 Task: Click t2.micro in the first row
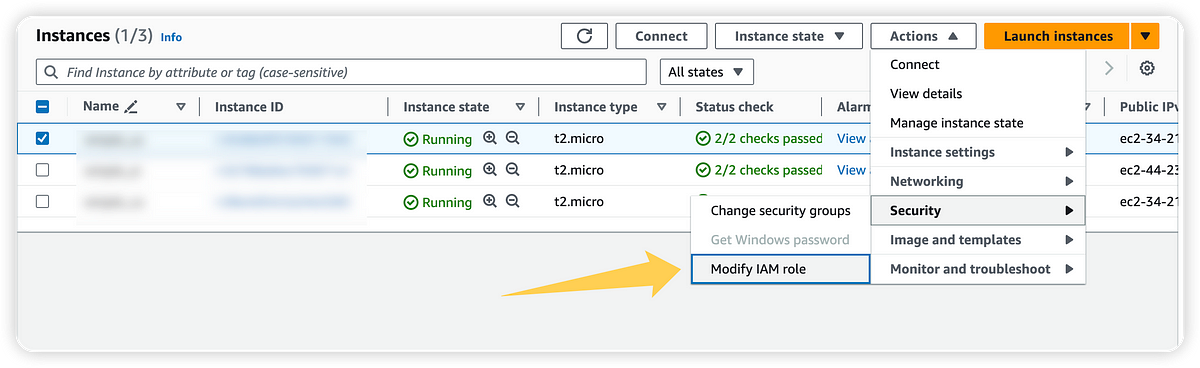click(579, 139)
